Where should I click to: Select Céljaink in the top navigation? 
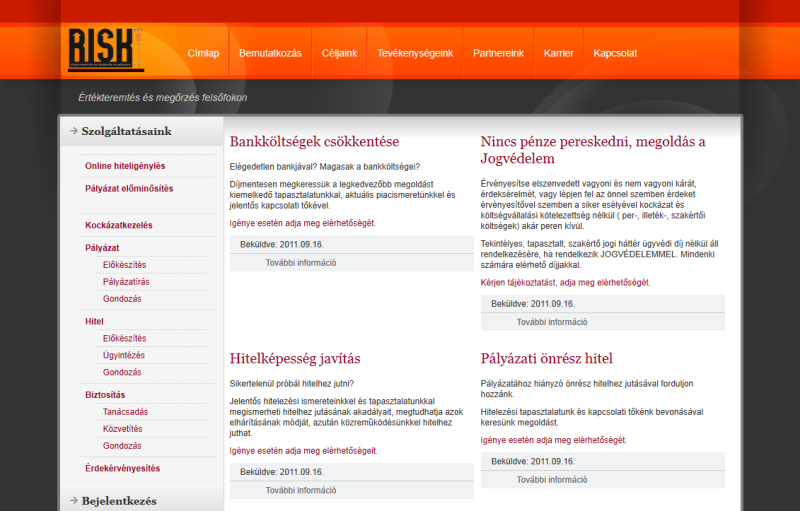(339, 53)
